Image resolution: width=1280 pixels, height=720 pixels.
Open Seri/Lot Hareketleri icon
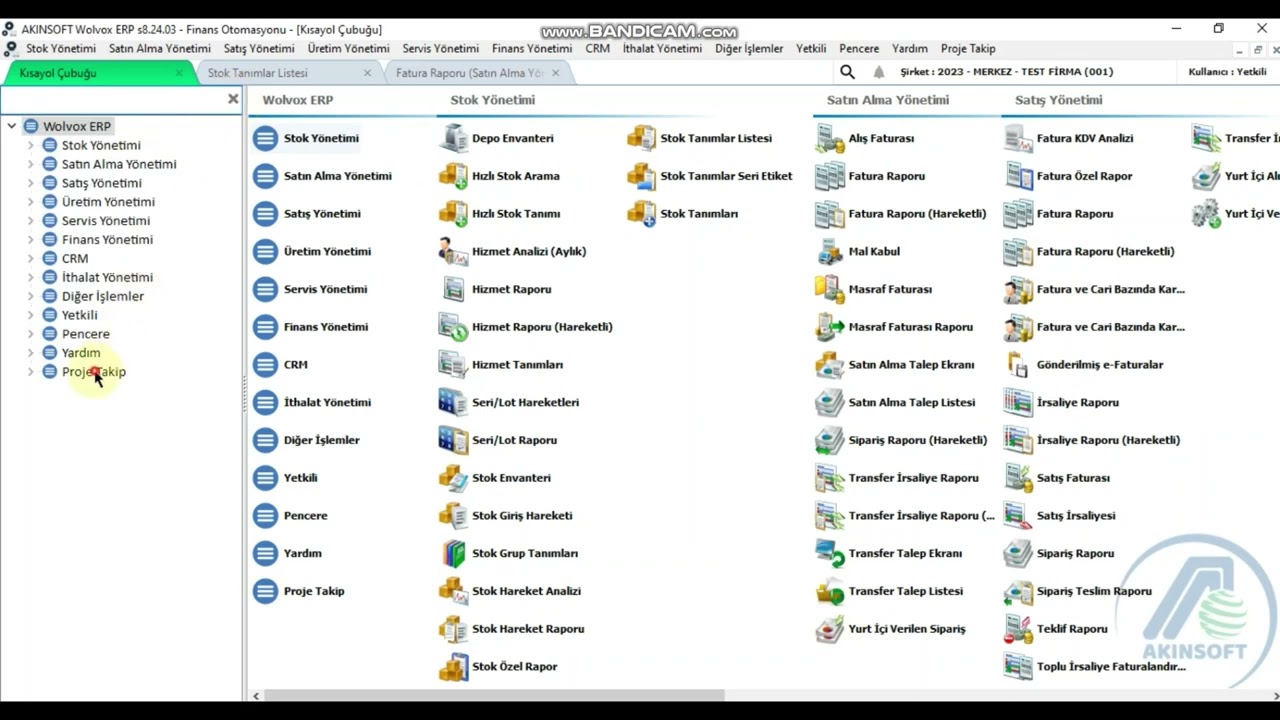tap(454, 402)
